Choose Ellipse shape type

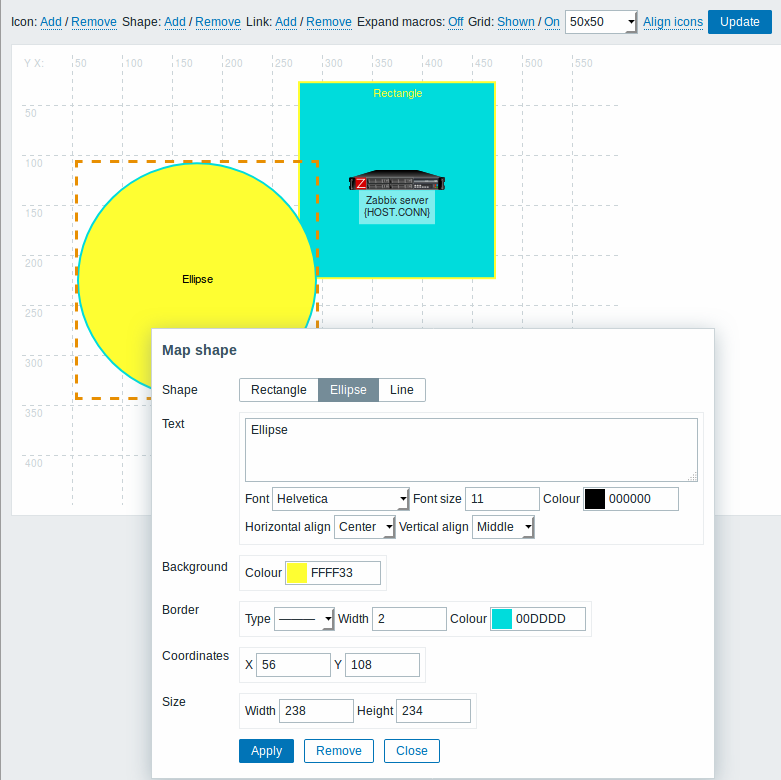348,390
